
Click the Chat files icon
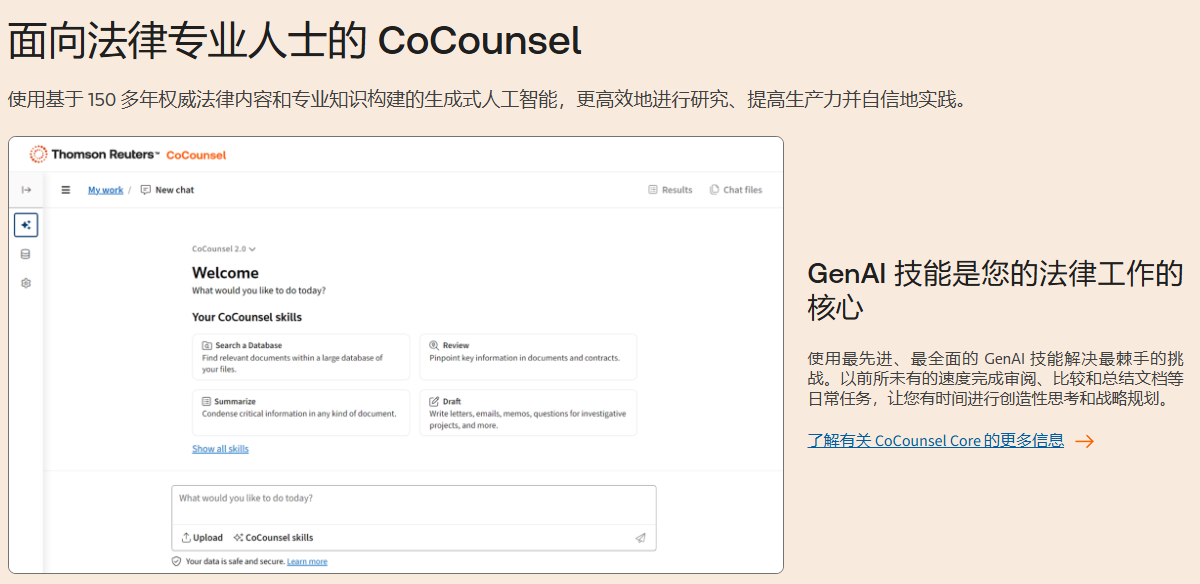coord(714,190)
